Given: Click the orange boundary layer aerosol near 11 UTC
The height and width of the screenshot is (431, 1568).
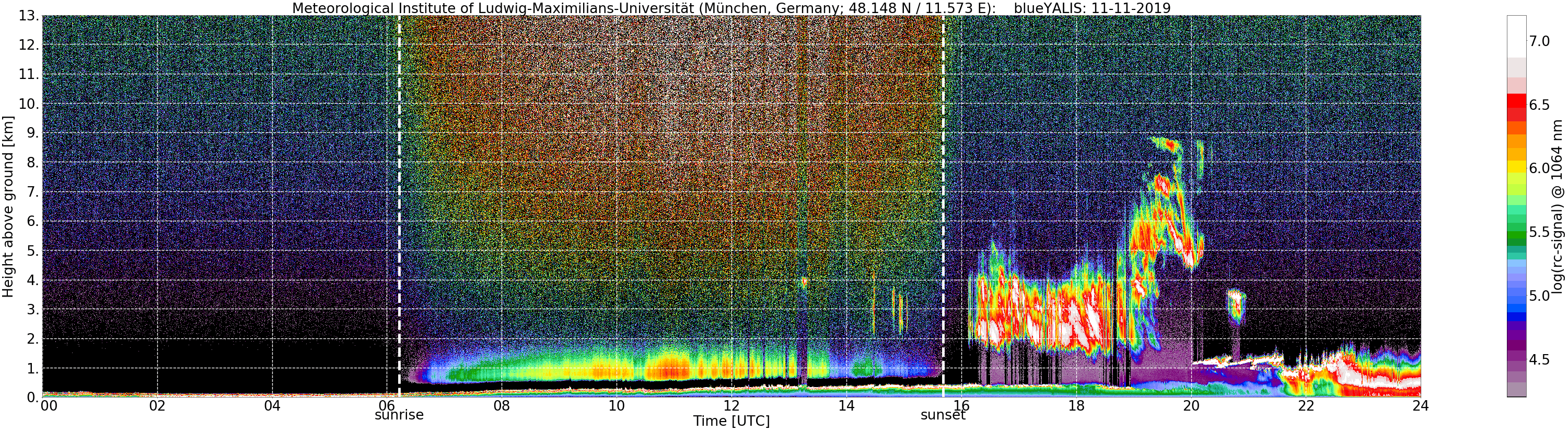Looking at the screenshot, I should pyautogui.click(x=668, y=369).
